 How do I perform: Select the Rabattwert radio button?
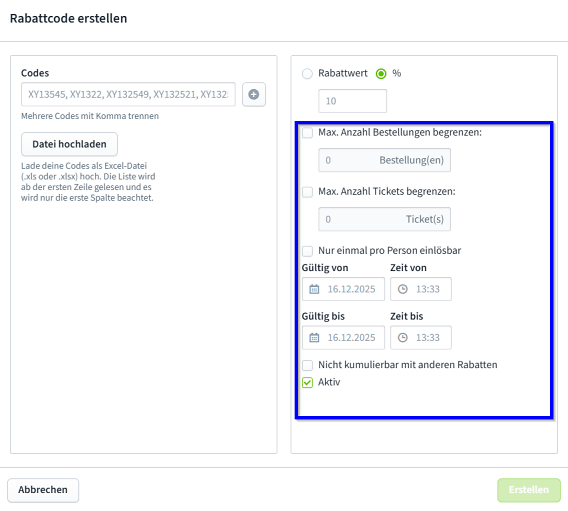click(x=307, y=74)
